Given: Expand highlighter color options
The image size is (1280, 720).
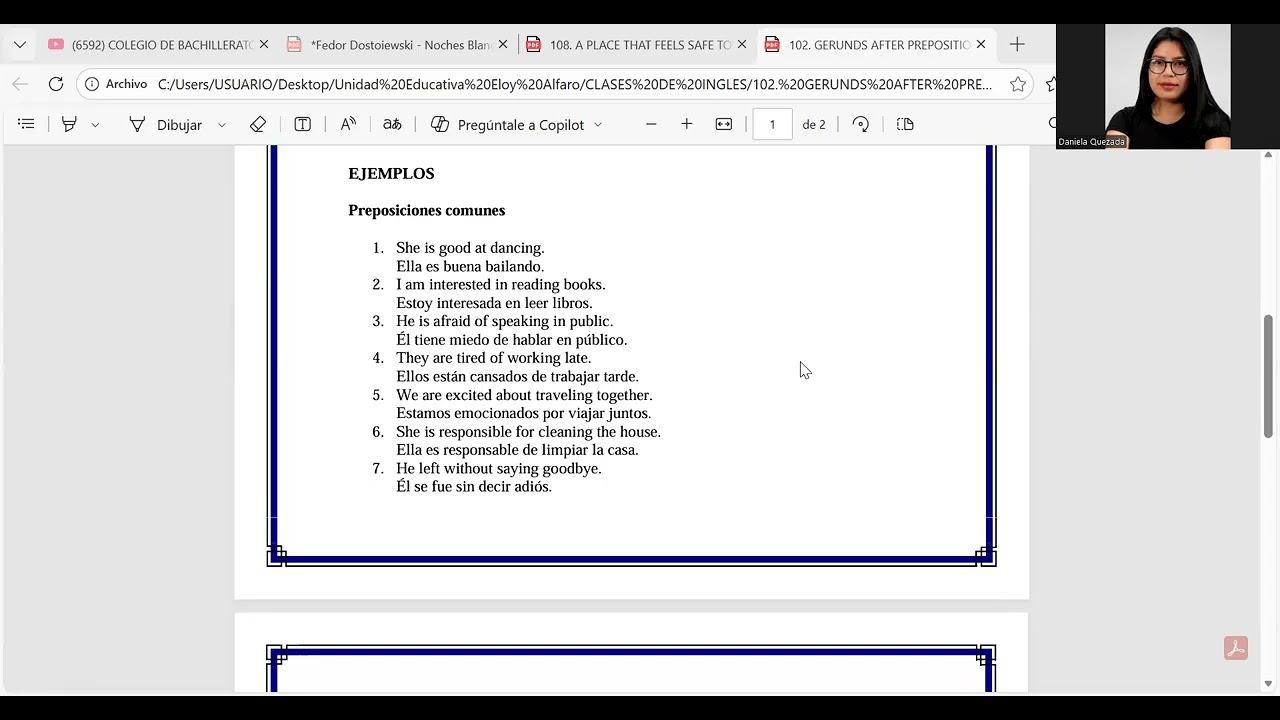Looking at the screenshot, I should click(x=95, y=125).
